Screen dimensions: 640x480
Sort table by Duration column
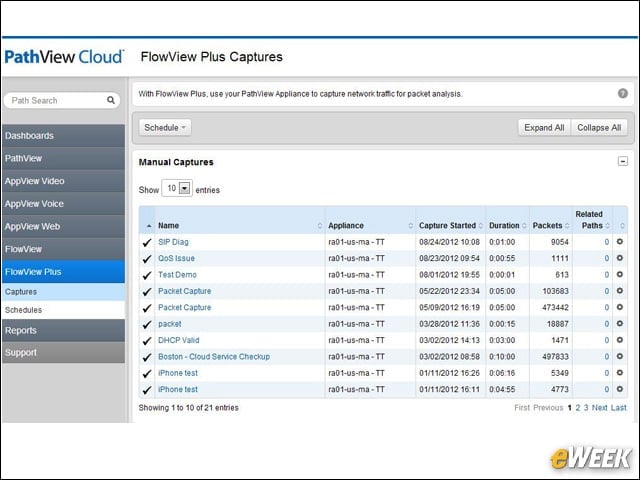[507, 225]
